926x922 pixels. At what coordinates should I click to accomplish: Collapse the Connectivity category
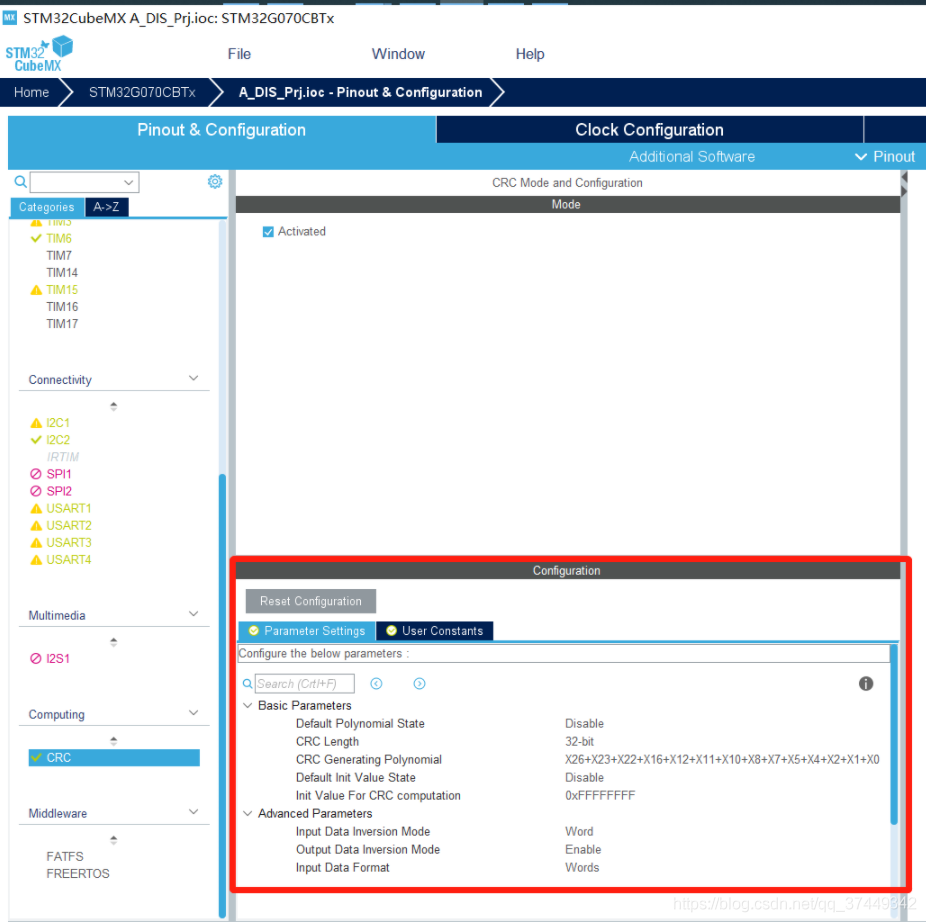(x=193, y=378)
